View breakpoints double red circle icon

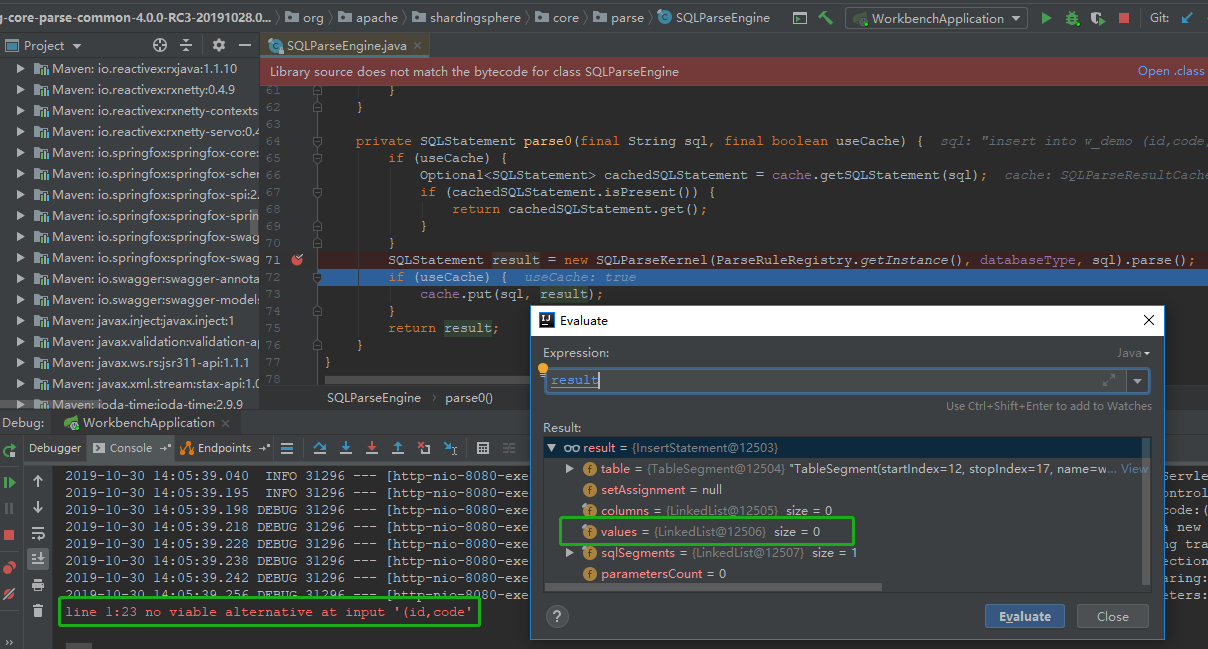coord(10,568)
